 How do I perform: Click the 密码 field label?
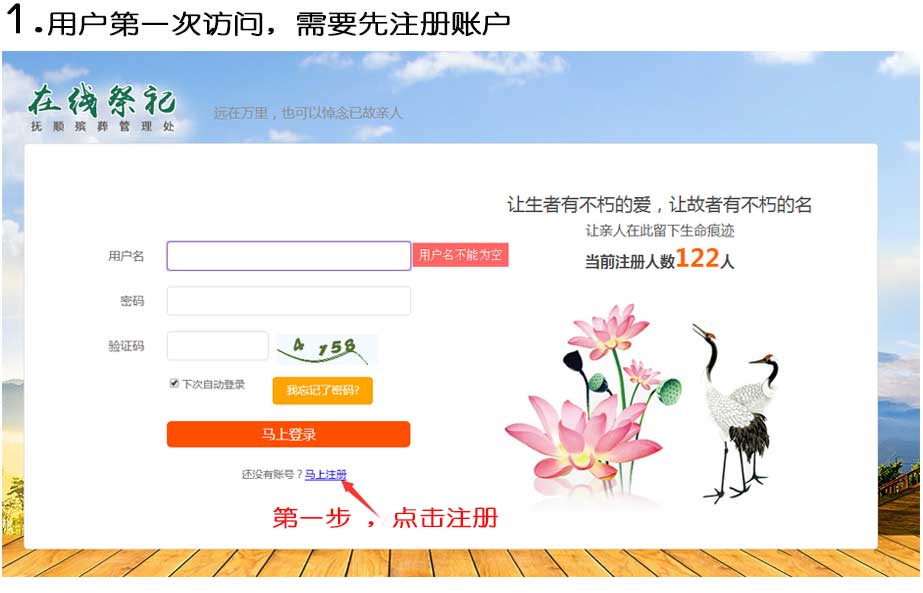point(132,301)
